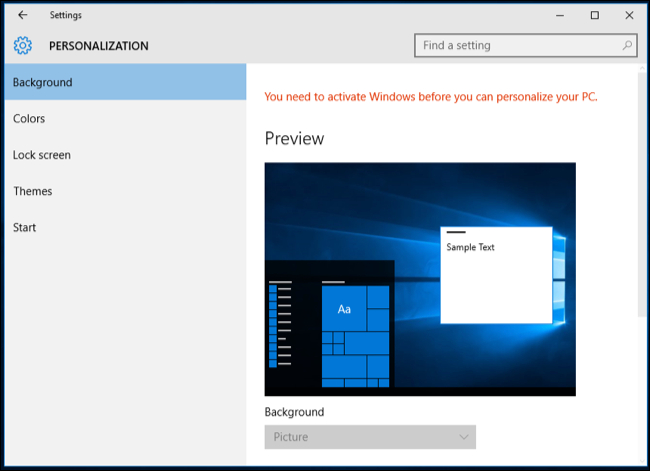The height and width of the screenshot is (471, 650).
Task: Click the Preview heading
Action: click(294, 138)
